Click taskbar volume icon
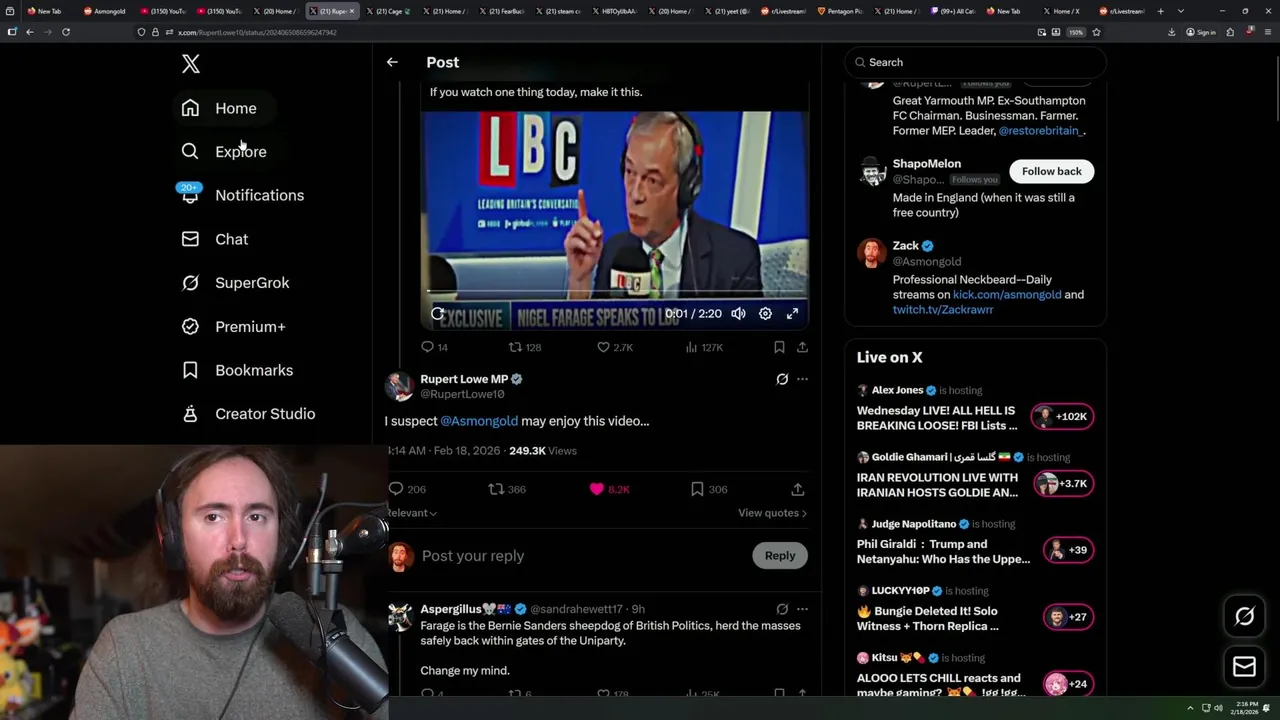 point(1218,708)
